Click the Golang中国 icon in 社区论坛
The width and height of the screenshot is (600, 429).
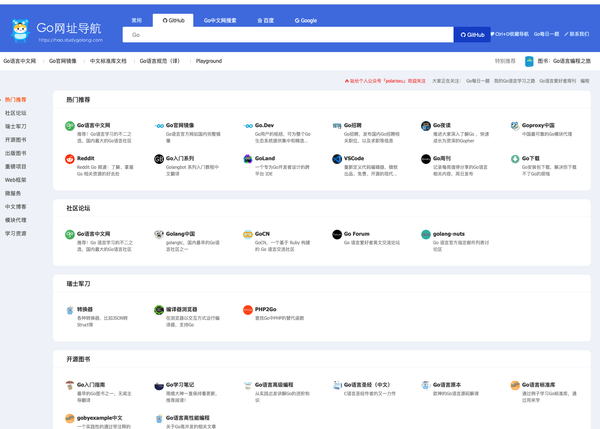(x=159, y=234)
